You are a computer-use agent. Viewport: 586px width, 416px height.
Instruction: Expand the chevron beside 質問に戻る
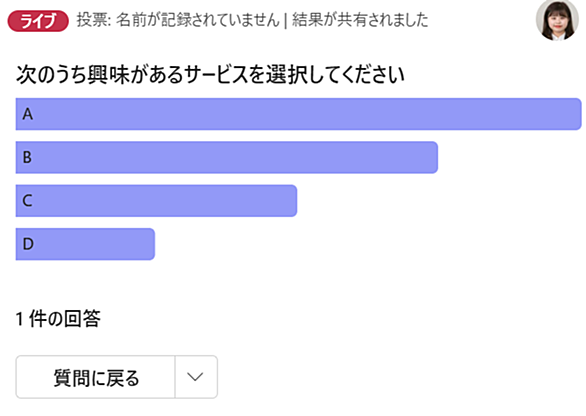click(196, 377)
